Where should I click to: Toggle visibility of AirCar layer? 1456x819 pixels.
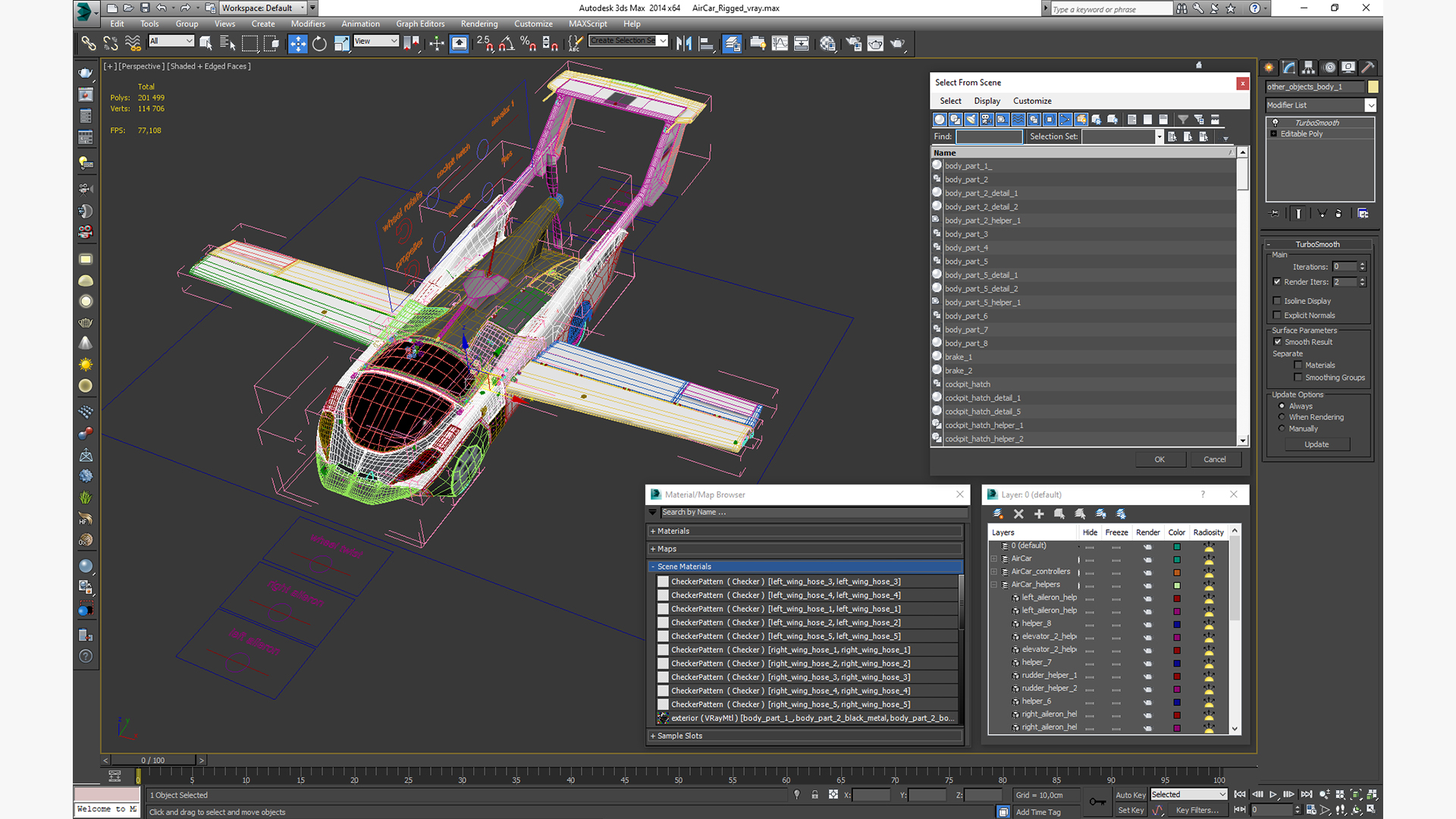1089,557
